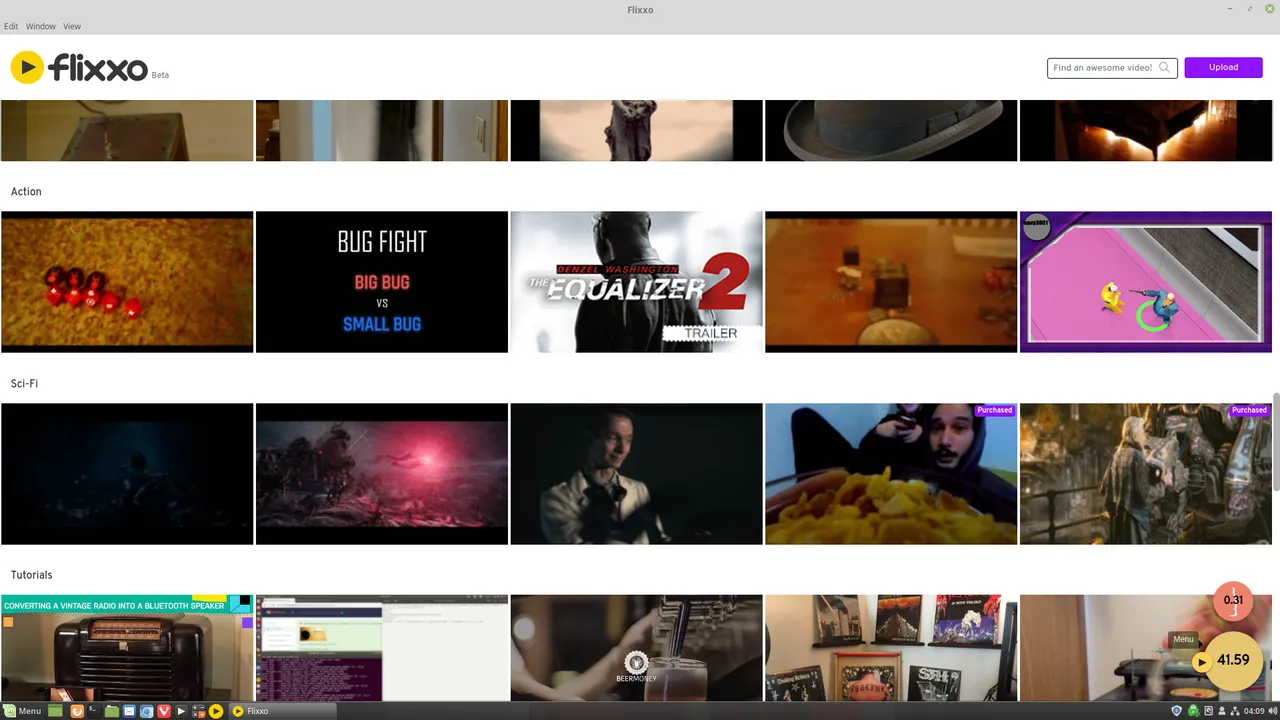Image resolution: width=1280 pixels, height=720 pixels.
Task: Launch Firefox from the taskbar
Action: [77, 711]
